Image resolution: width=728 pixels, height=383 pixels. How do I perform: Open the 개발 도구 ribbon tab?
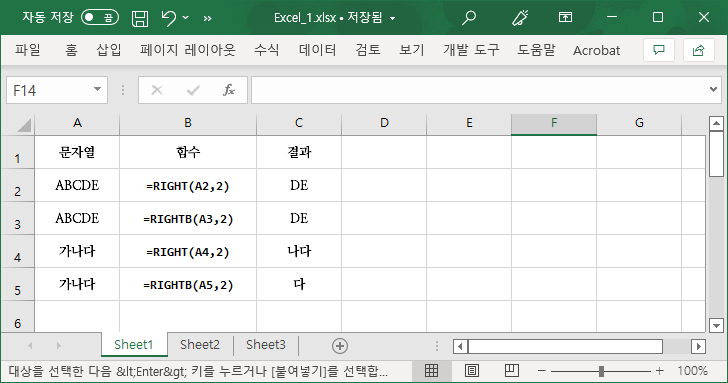coord(471,50)
